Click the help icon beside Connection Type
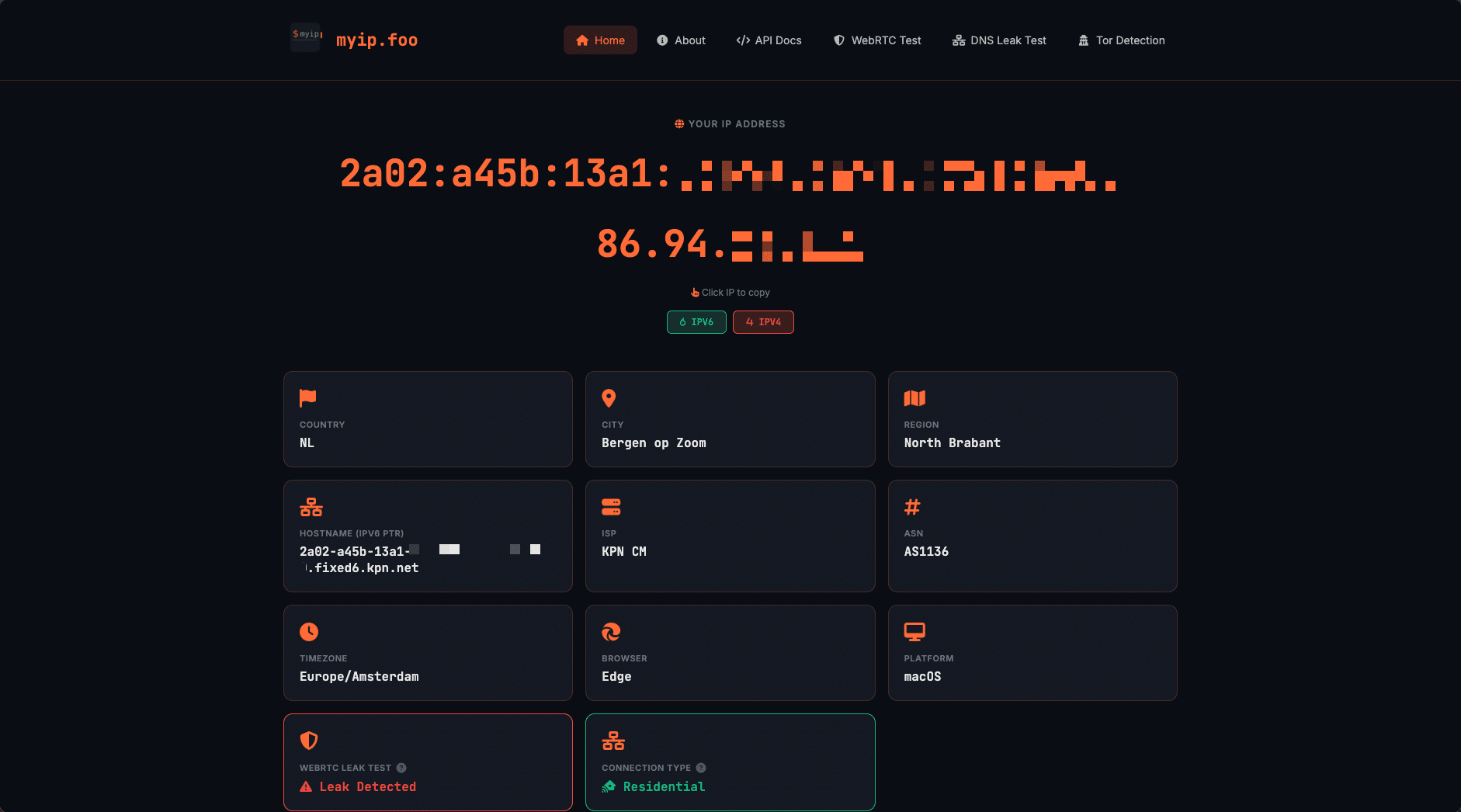The image size is (1461, 812). [x=701, y=768]
